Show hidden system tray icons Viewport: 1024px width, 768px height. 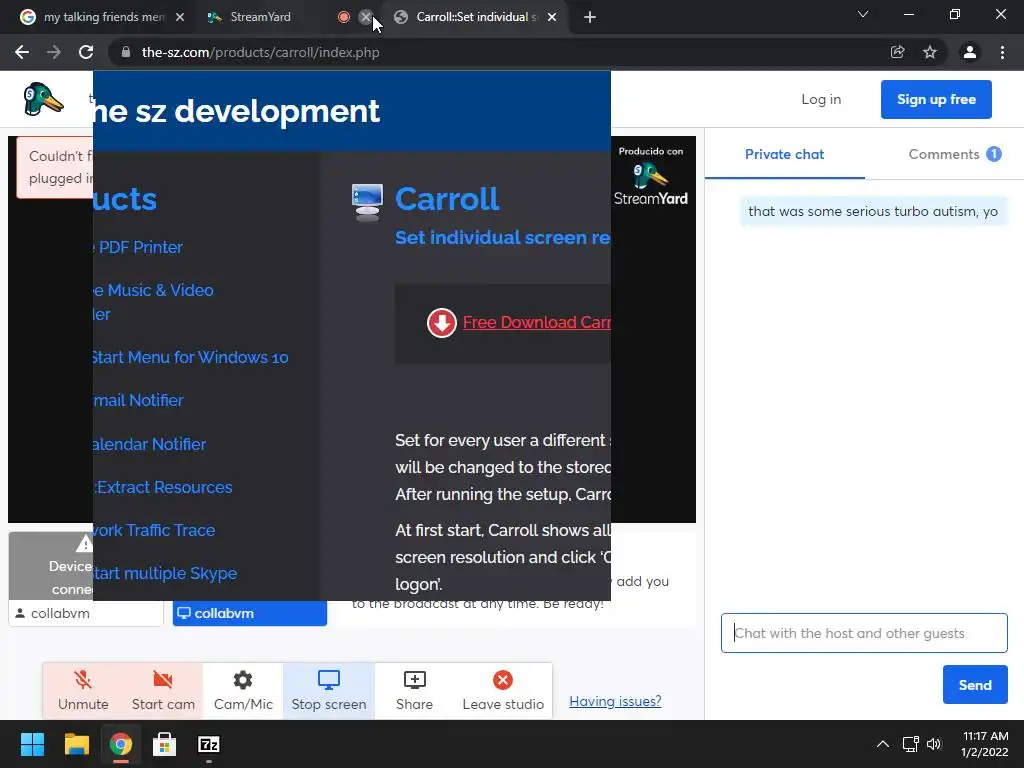point(882,744)
